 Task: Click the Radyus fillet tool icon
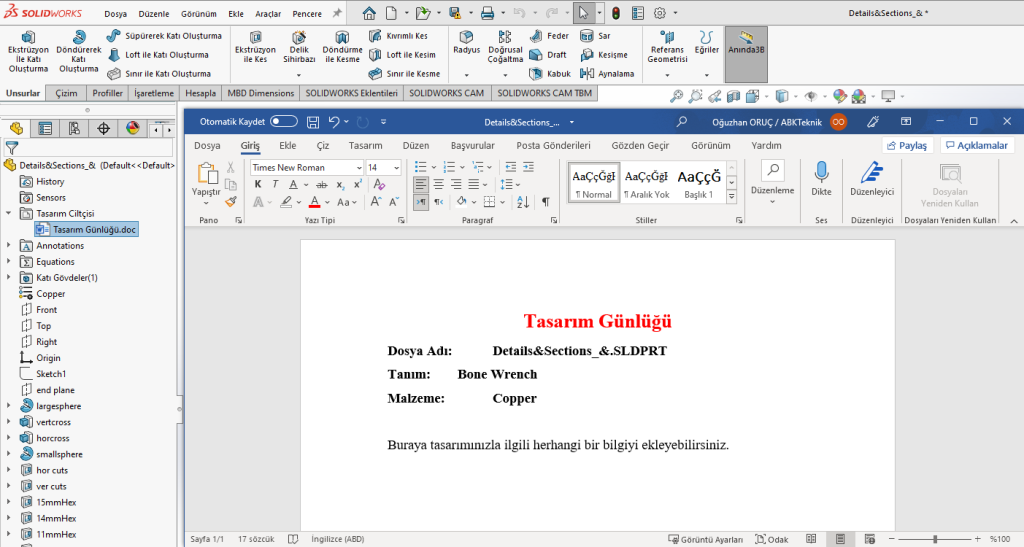466,37
